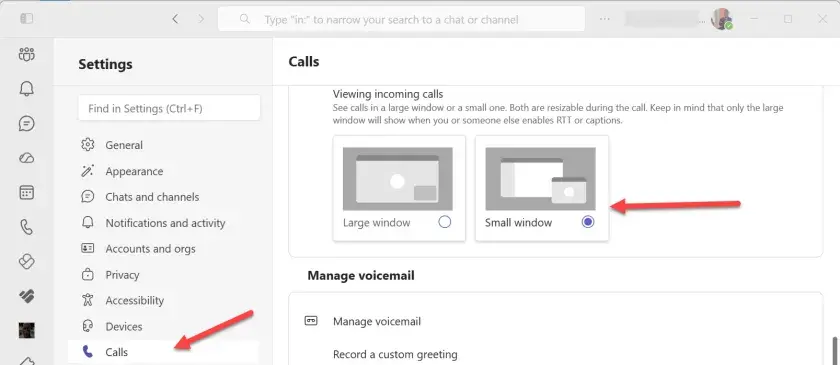Image resolution: width=840 pixels, height=365 pixels.
Task: Click the search magnifier icon
Action: 245,19
